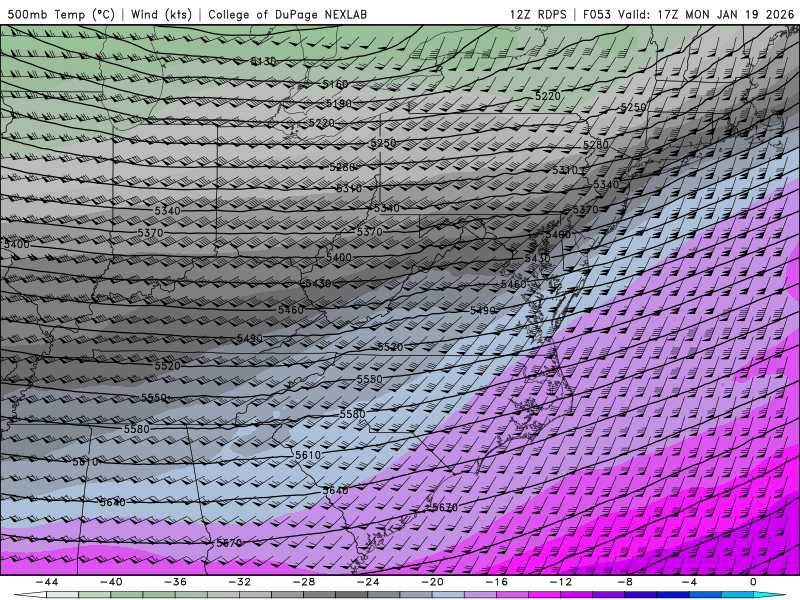The height and width of the screenshot is (600, 800).
Task: Select the 5160 height contour label
Action: [335, 84]
